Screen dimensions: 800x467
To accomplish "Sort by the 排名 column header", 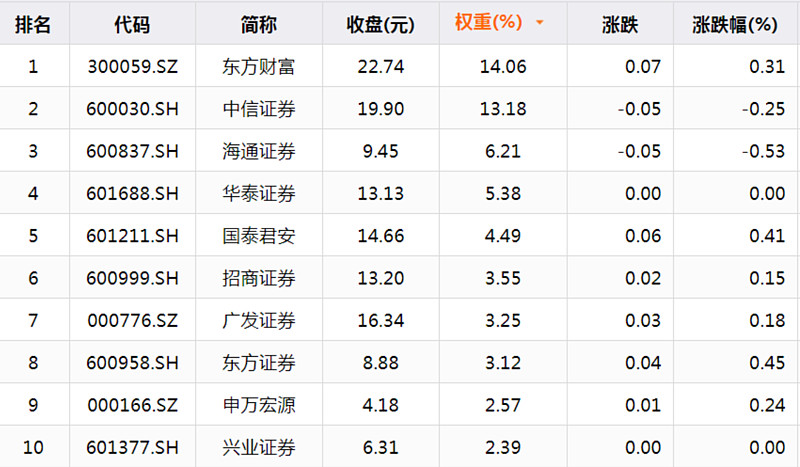I will 33,24.
